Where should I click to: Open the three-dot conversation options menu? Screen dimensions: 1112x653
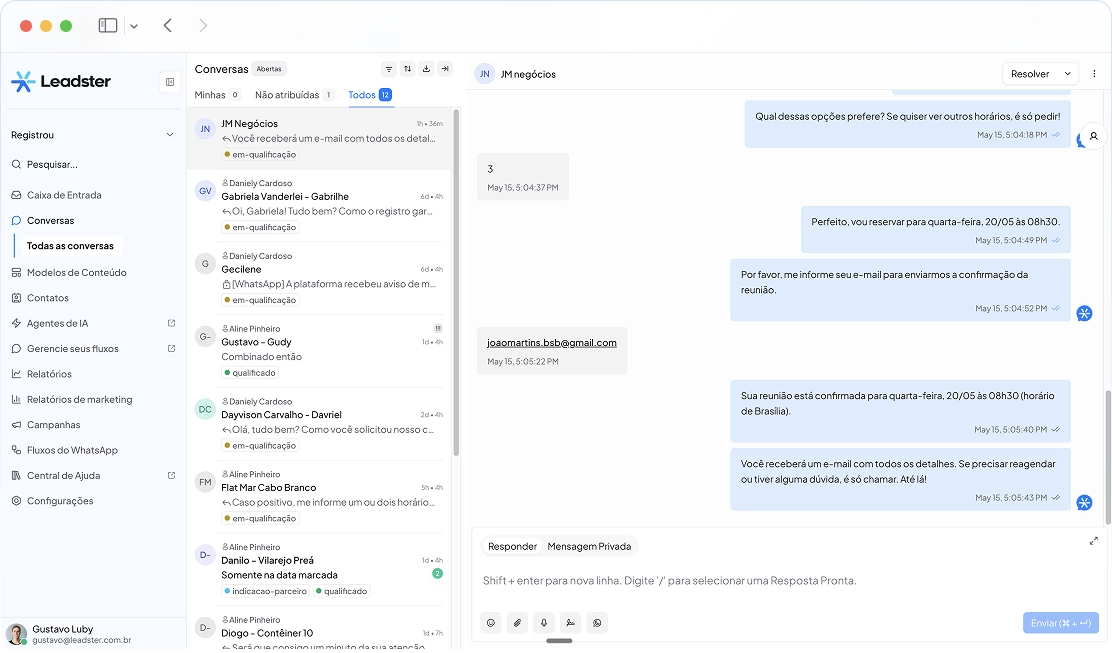[1094, 74]
